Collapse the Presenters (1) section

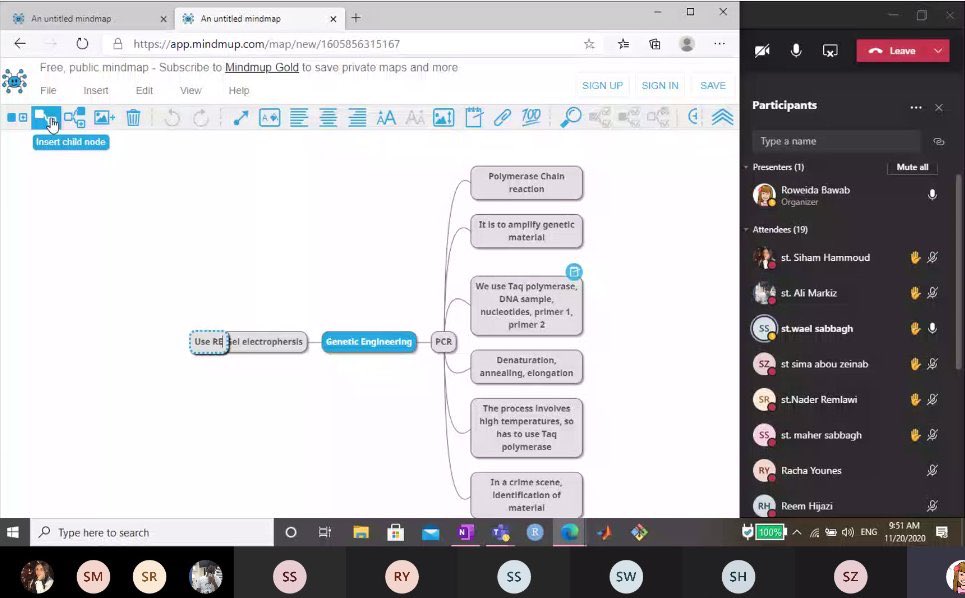coord(745,167)
